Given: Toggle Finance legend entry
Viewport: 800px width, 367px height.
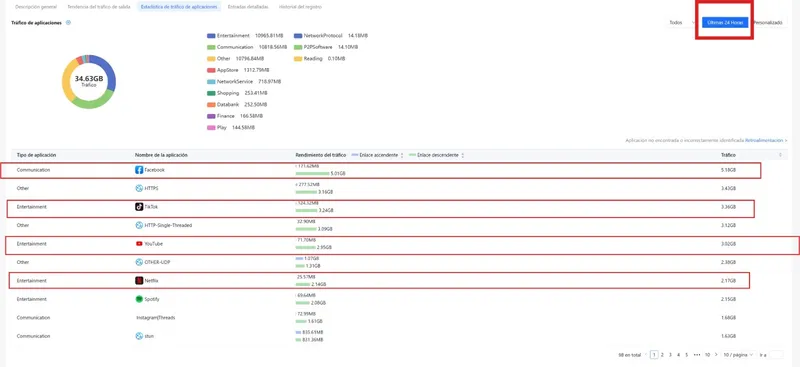Looking at the screenshot, I should pyautogui.click(x=236, y=116).
